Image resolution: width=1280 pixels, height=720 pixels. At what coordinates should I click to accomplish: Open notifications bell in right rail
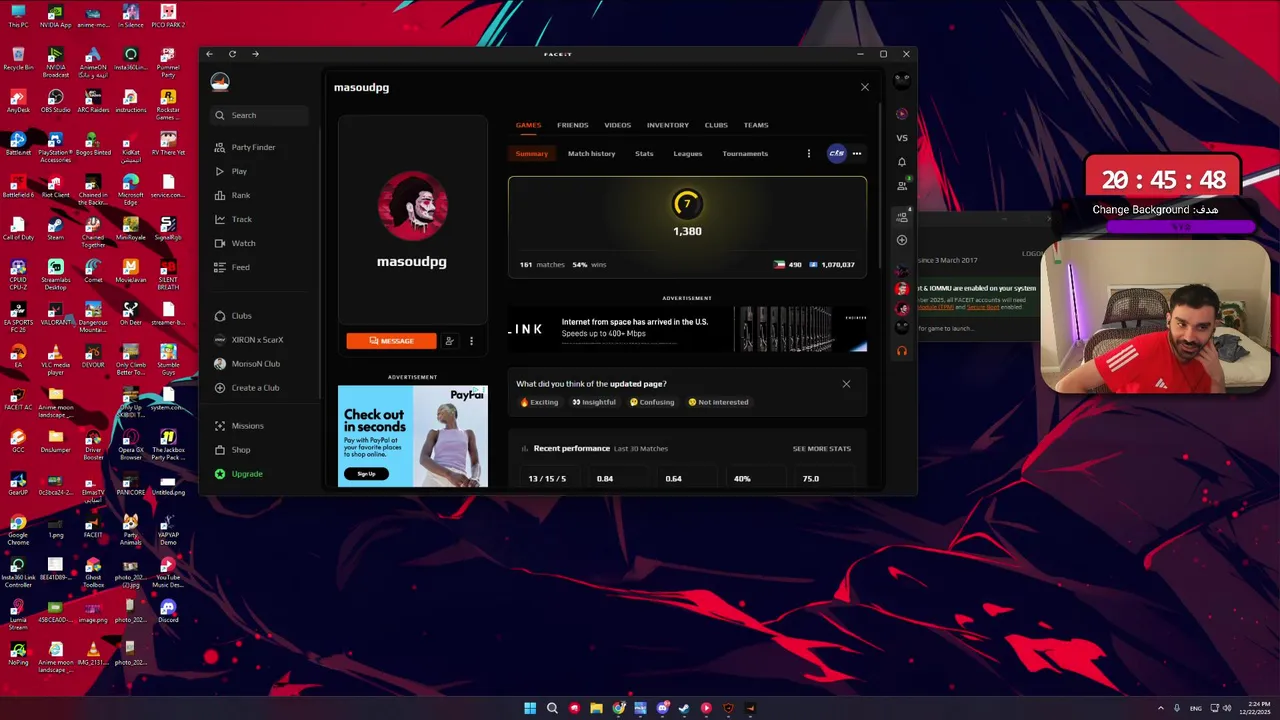click(x=902, y=162)
